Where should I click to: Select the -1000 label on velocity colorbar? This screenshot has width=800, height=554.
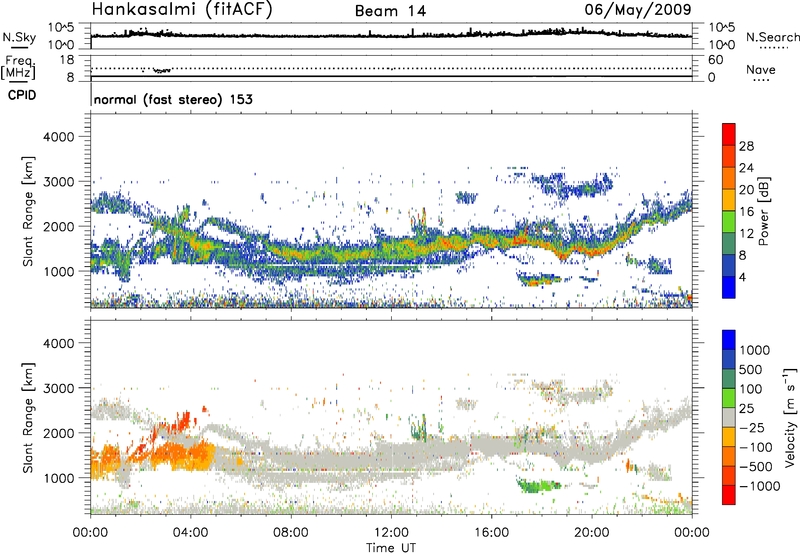[x=759, y=486]
